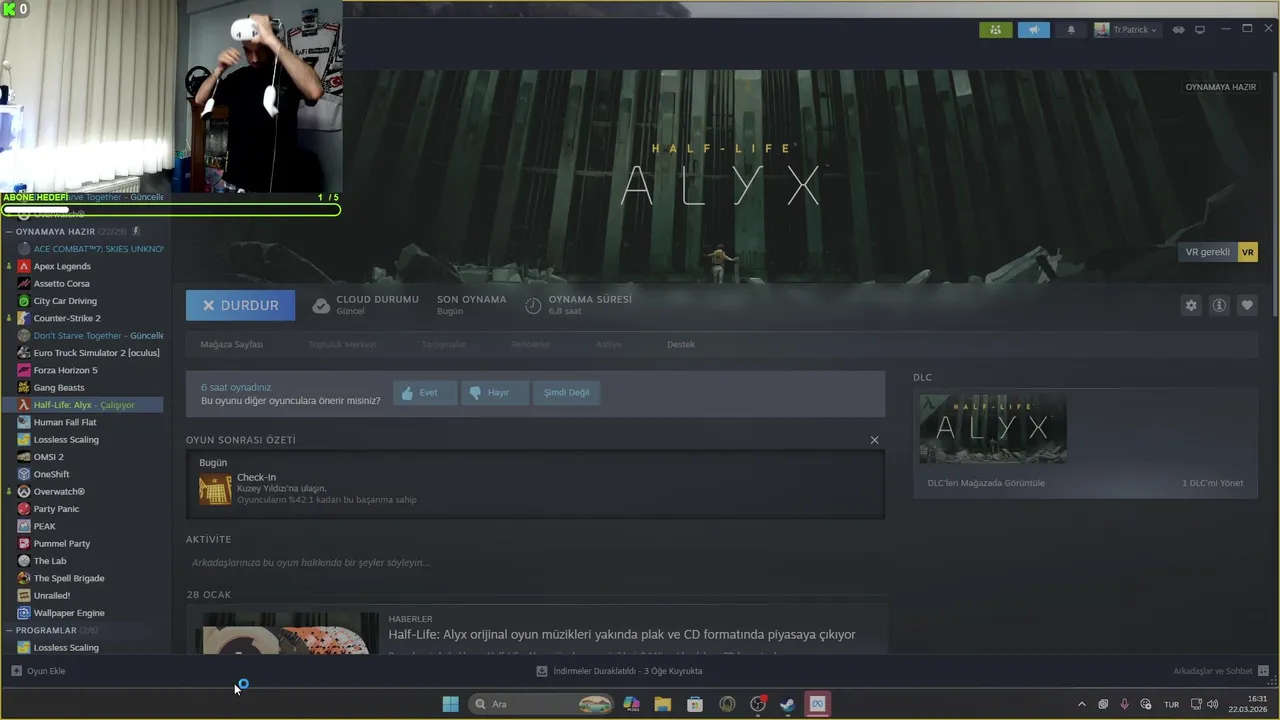The image size is (1280, 720).
Task: Type in the activity input field
Action: [535, 563]
